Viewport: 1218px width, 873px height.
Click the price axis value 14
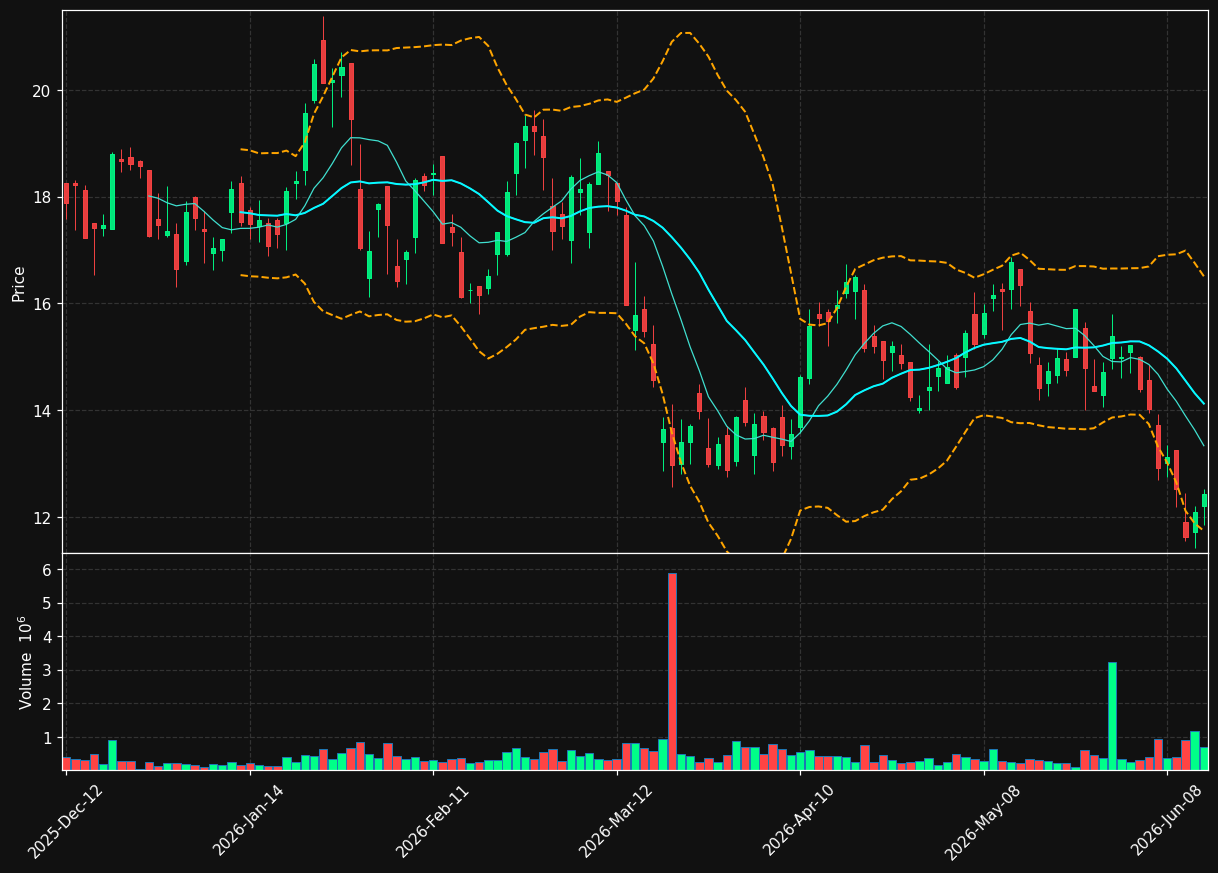coord(40,411)
